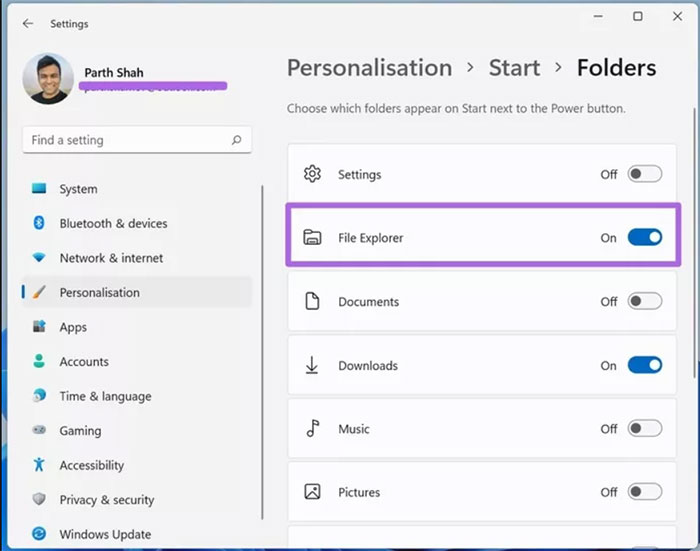Go to Personalisation in breadcrumb
The image size is (700, 551).
pos(369,68)
